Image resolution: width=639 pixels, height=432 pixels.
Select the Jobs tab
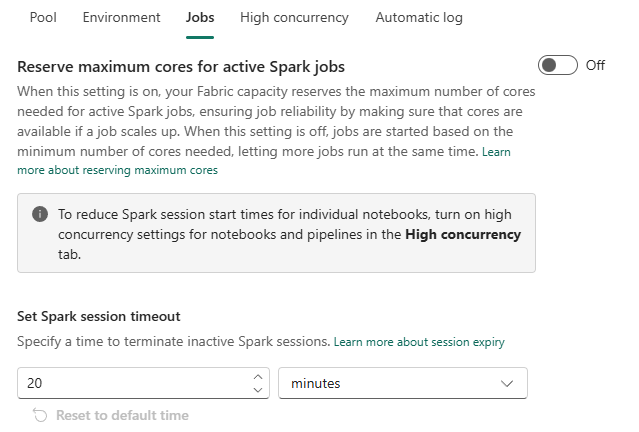(200, 18)
